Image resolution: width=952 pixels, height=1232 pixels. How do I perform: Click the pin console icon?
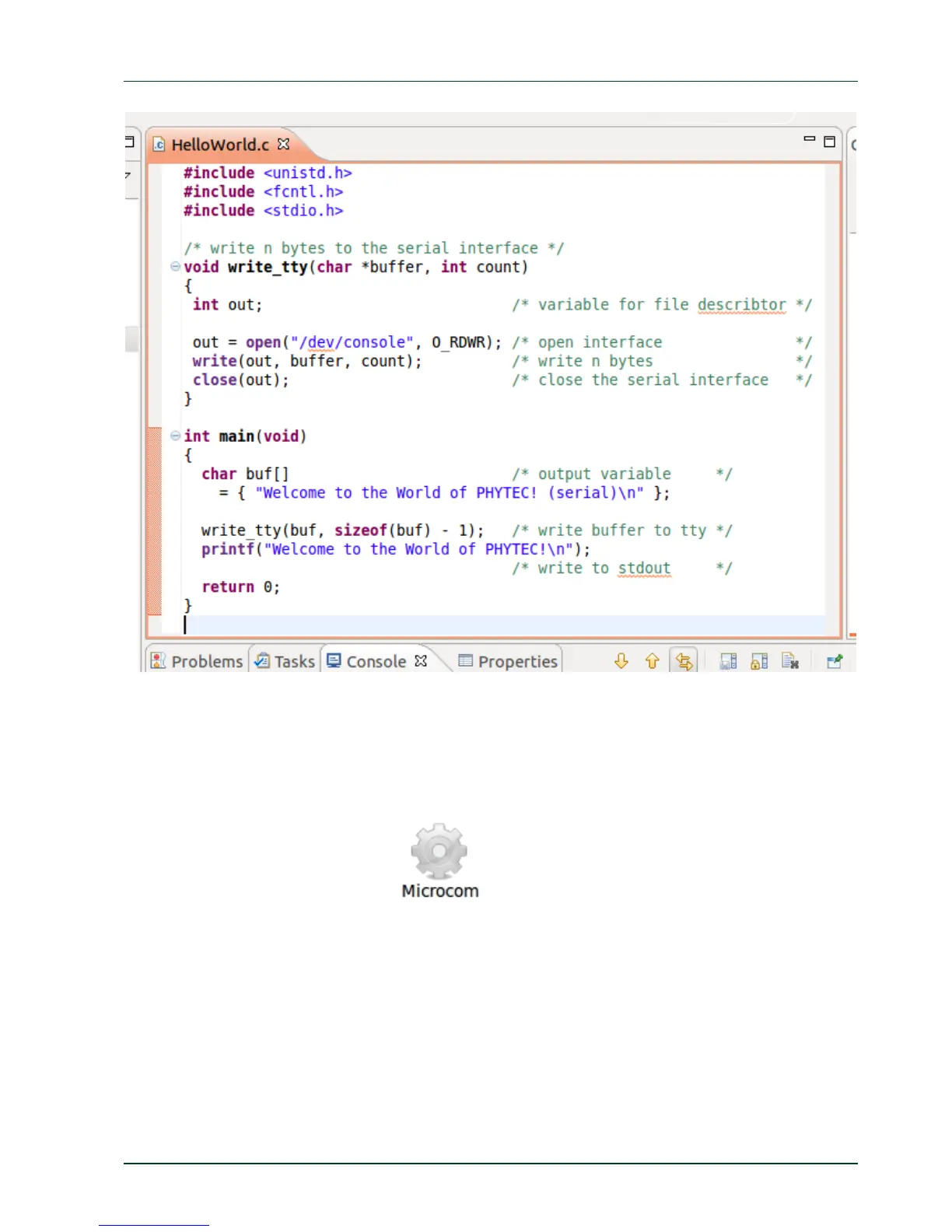coord(835,661)
